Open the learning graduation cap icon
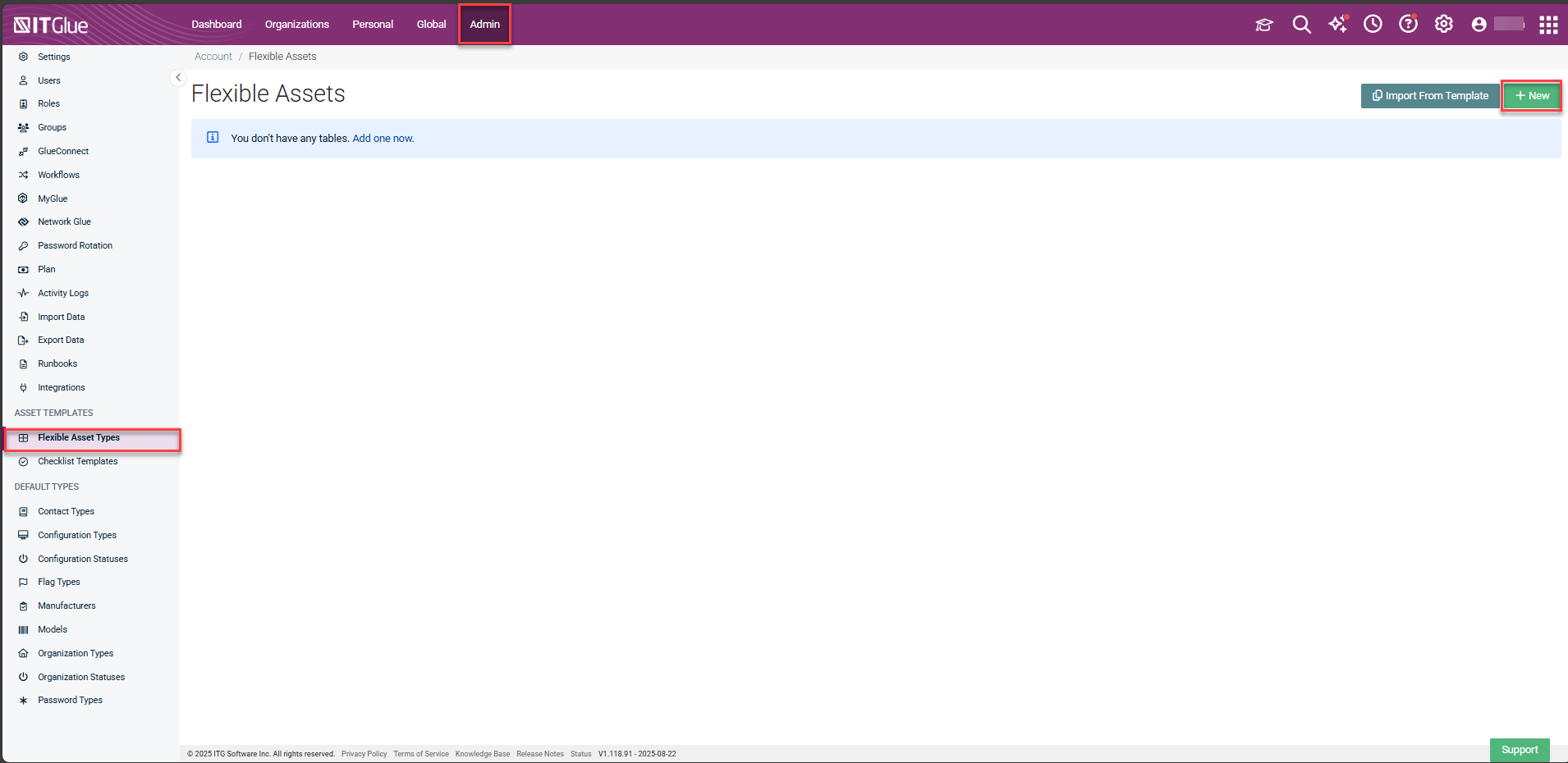Image resolution: width=1568 pixels, height=763 pixels. coord(1264,25)
